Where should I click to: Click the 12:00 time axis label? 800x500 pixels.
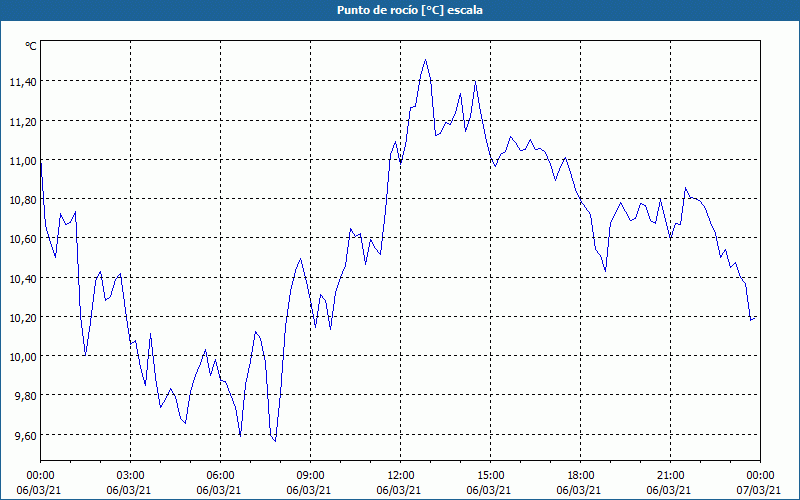click(x=401, y=476)
